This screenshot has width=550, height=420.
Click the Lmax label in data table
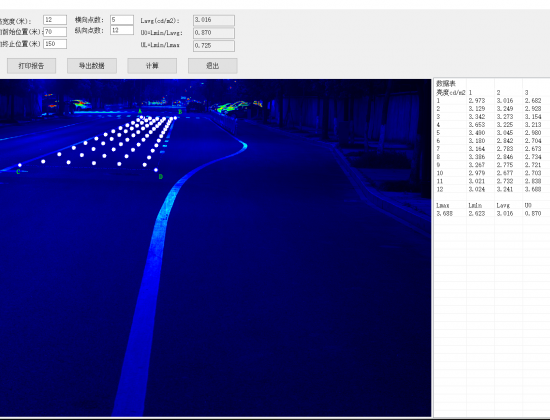point(442,205)
